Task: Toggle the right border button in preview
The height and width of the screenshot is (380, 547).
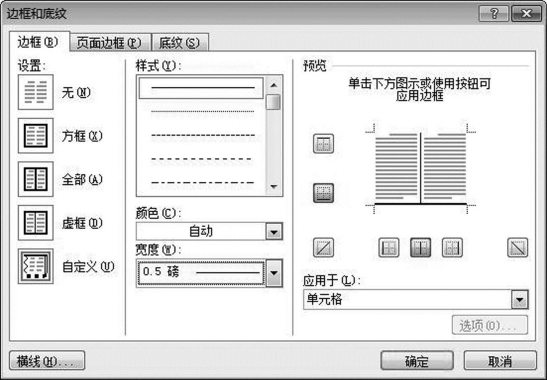Action: (452, 248)
